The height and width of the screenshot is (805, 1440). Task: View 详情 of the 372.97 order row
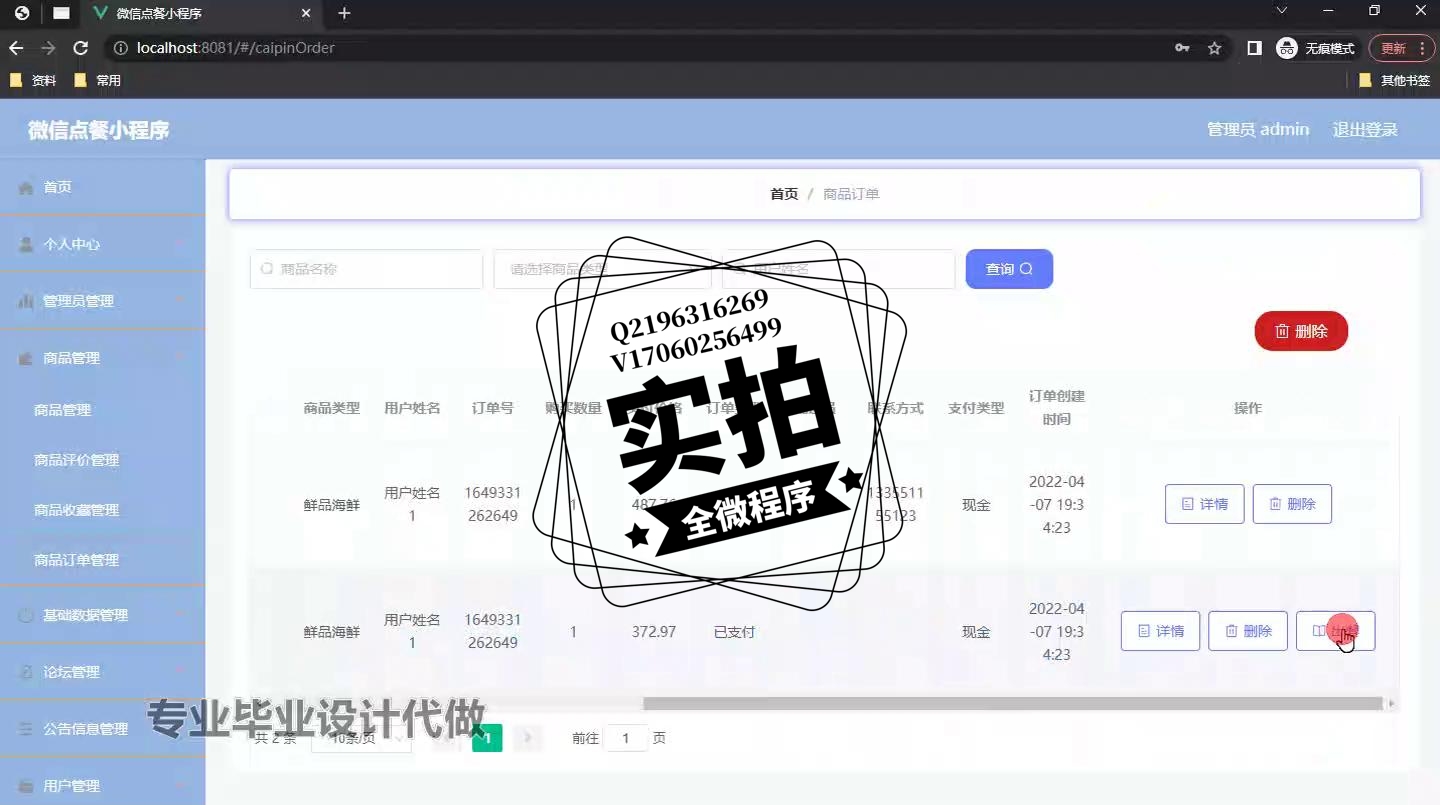pos(1160,631)
